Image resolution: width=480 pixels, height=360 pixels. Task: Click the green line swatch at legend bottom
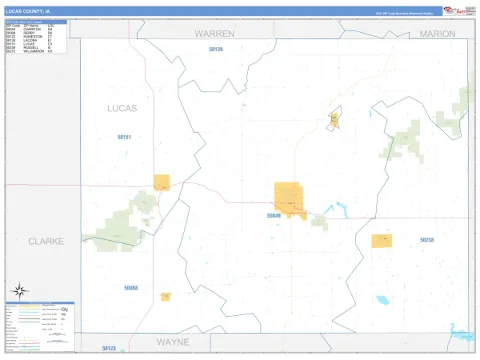[x=29, y=350]
